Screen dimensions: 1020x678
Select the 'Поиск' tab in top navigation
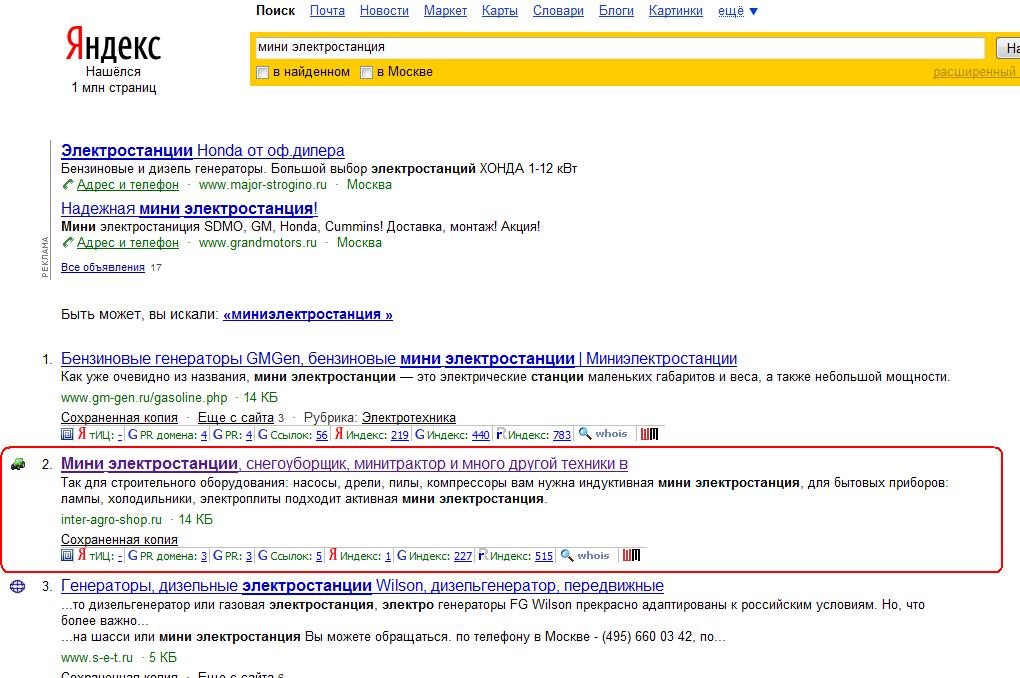275,11
